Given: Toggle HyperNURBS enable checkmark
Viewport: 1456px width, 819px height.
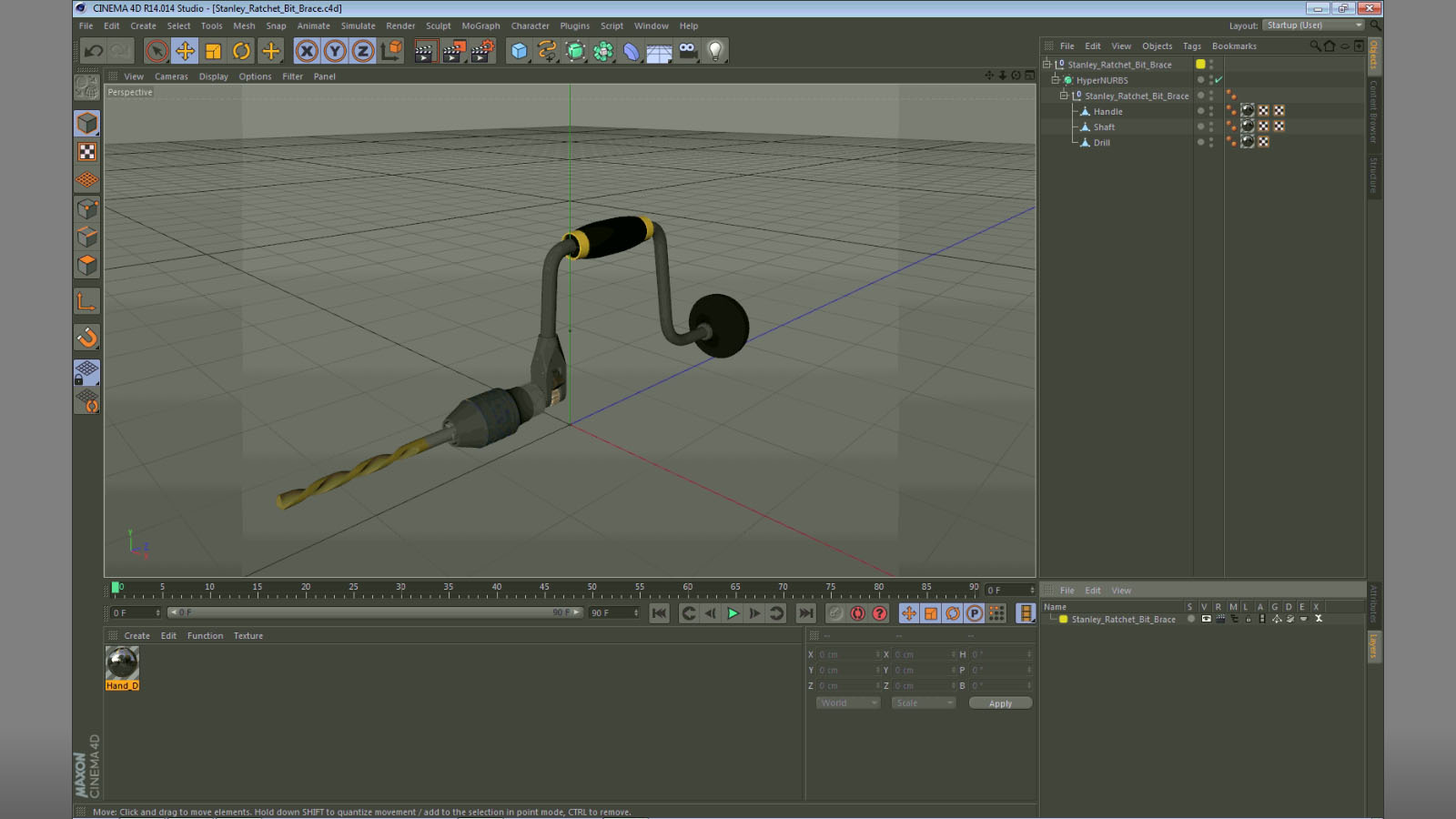Looking at the screenshot, I should 1218,80.
